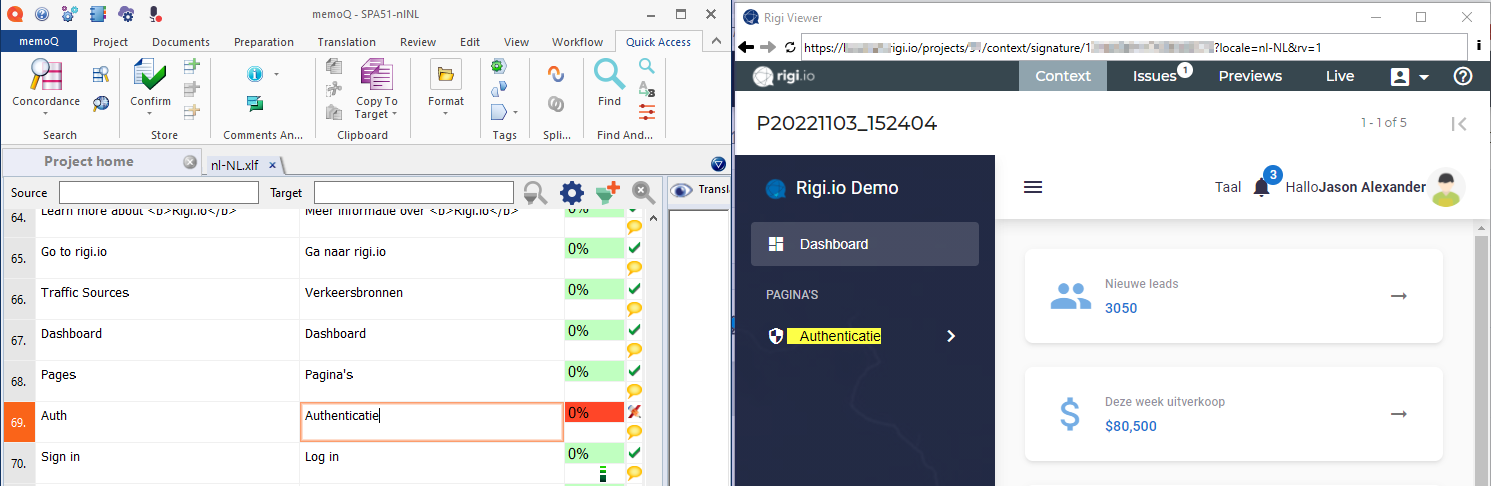Viewport: 1491px width, 486px height.
Task: Click the Dashboard sidebar item in Rigi
Action: tap(865, 244)
